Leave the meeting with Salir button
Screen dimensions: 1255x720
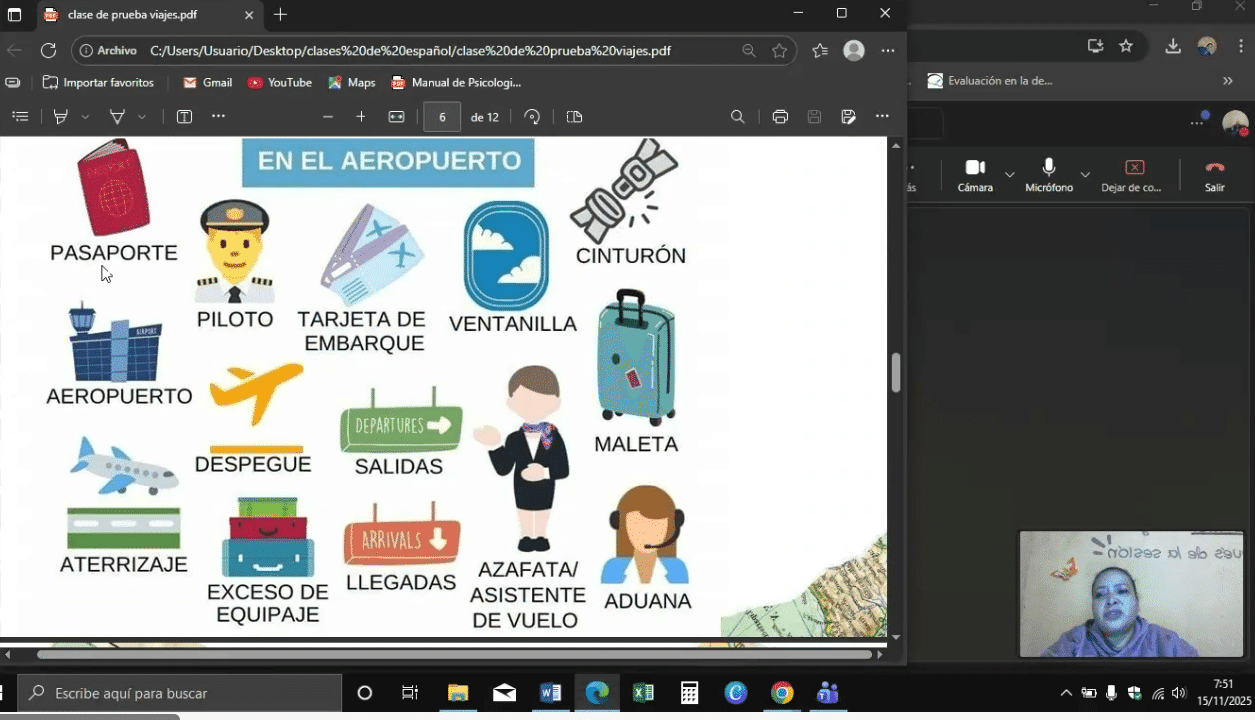click(x=1214, y=174)
